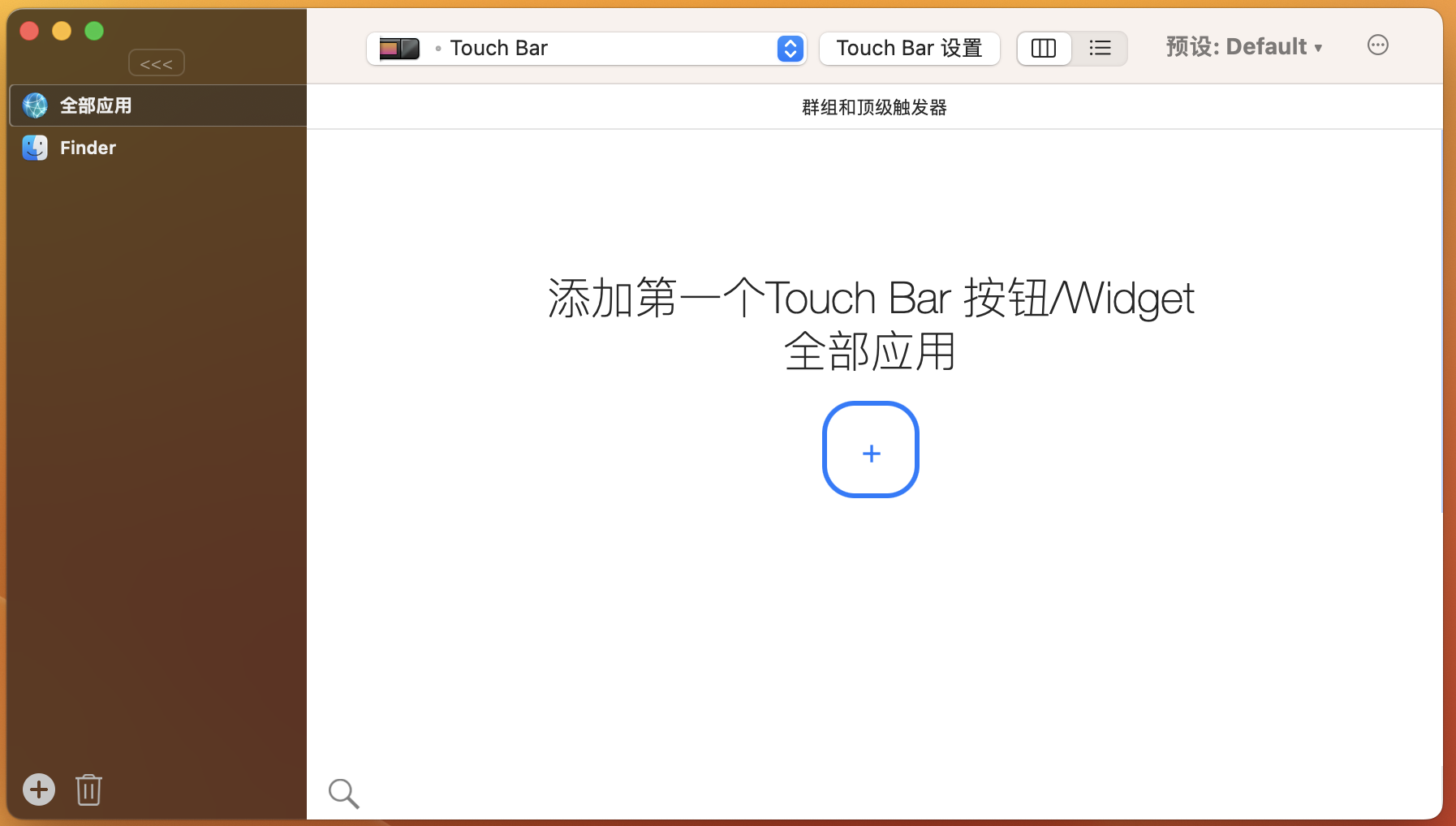Switch to the list view layout
The width and height of the screenshot is (1456, 826).
coord(1100,49)
